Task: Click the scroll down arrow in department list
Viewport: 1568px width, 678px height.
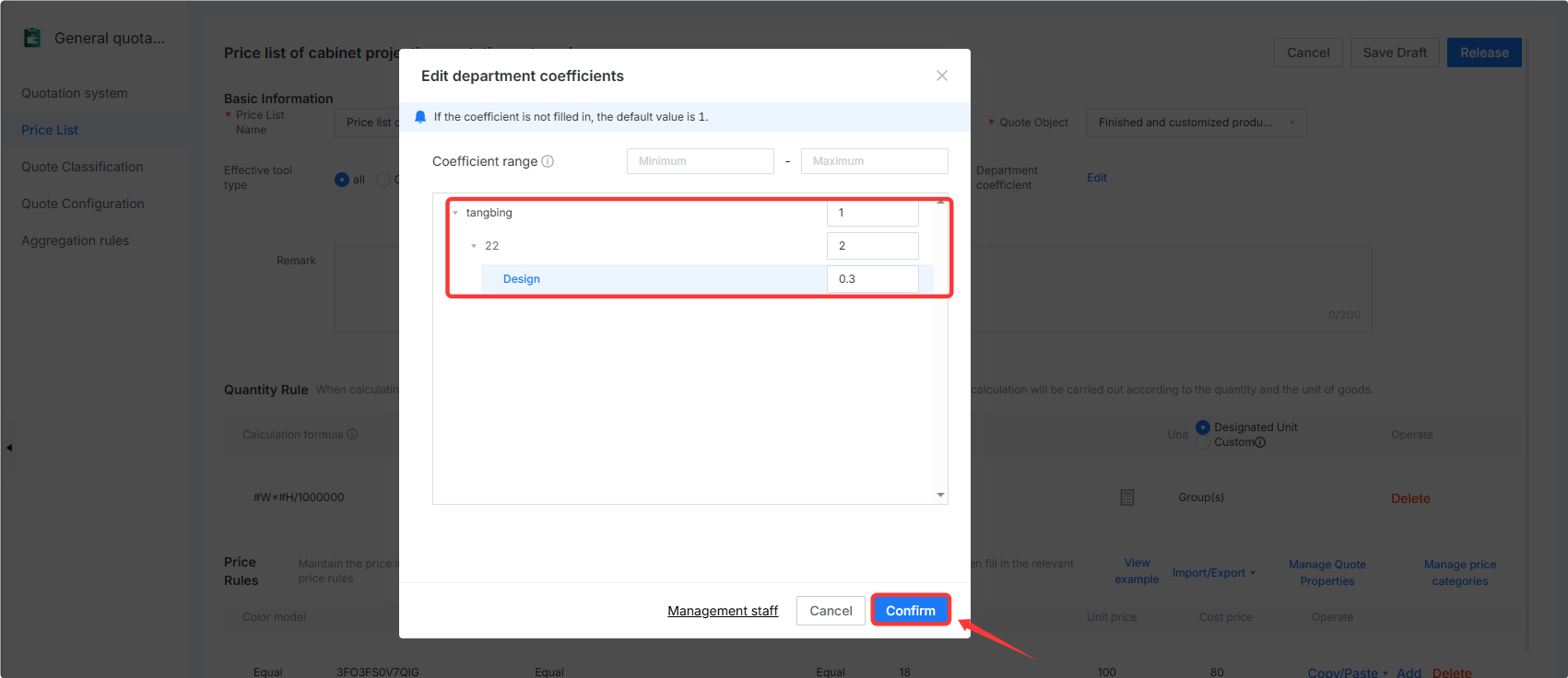Action: [940, 496]
